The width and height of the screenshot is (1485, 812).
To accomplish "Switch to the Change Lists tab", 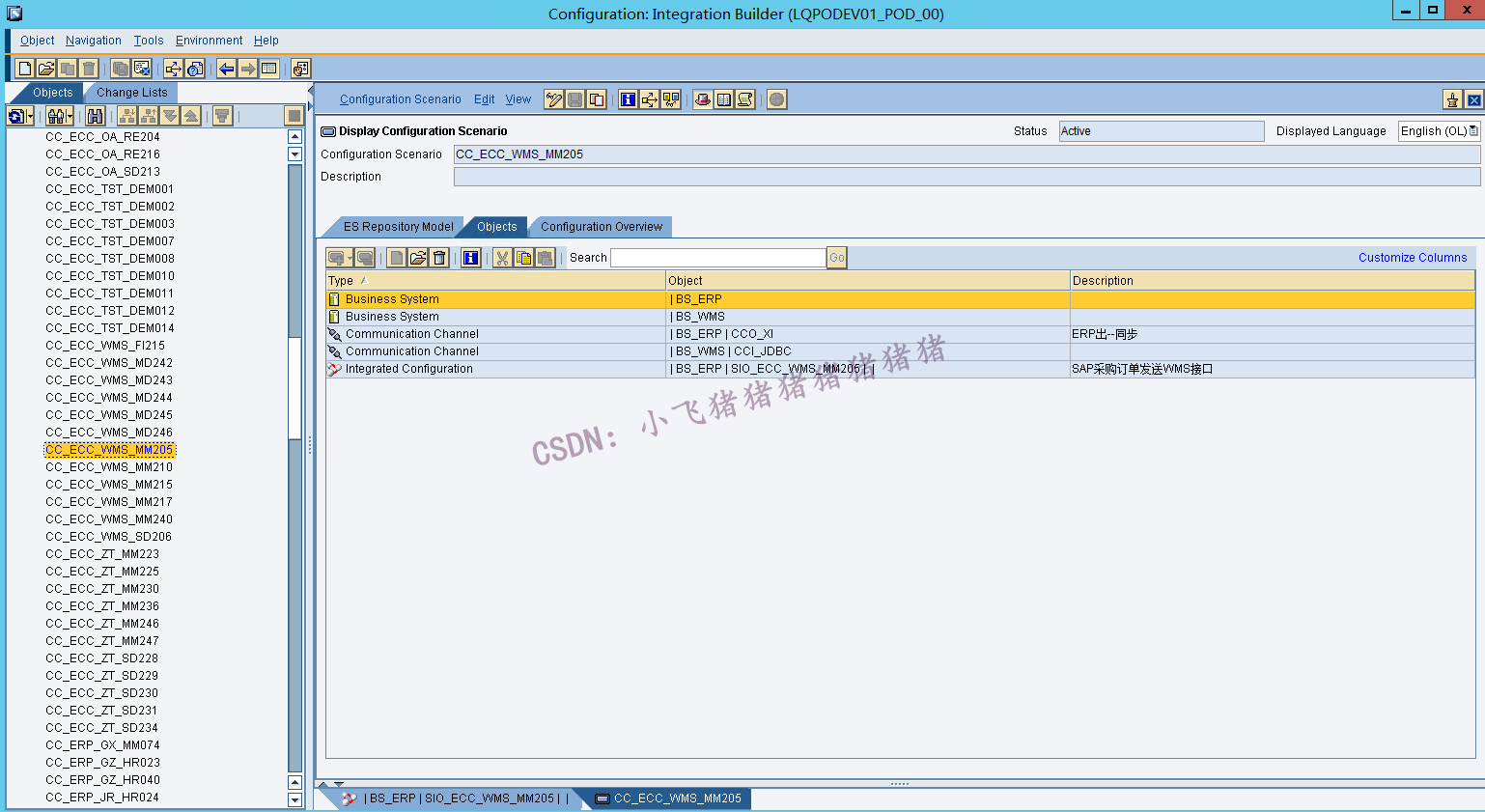I will 132,93.
